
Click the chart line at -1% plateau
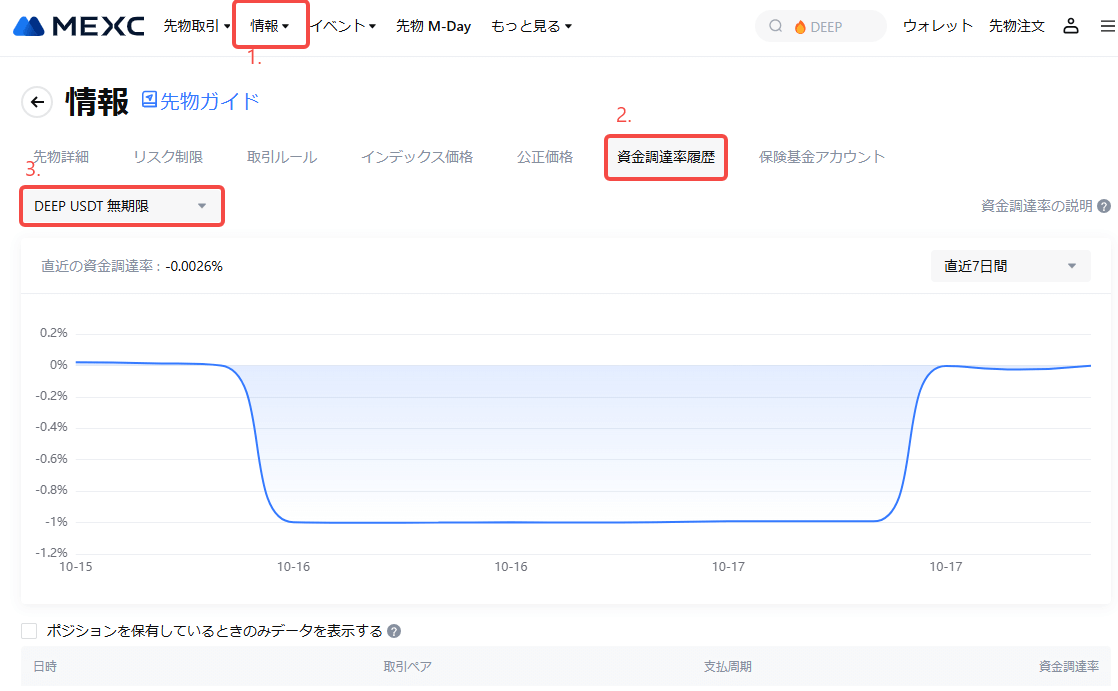pos(580,522)
